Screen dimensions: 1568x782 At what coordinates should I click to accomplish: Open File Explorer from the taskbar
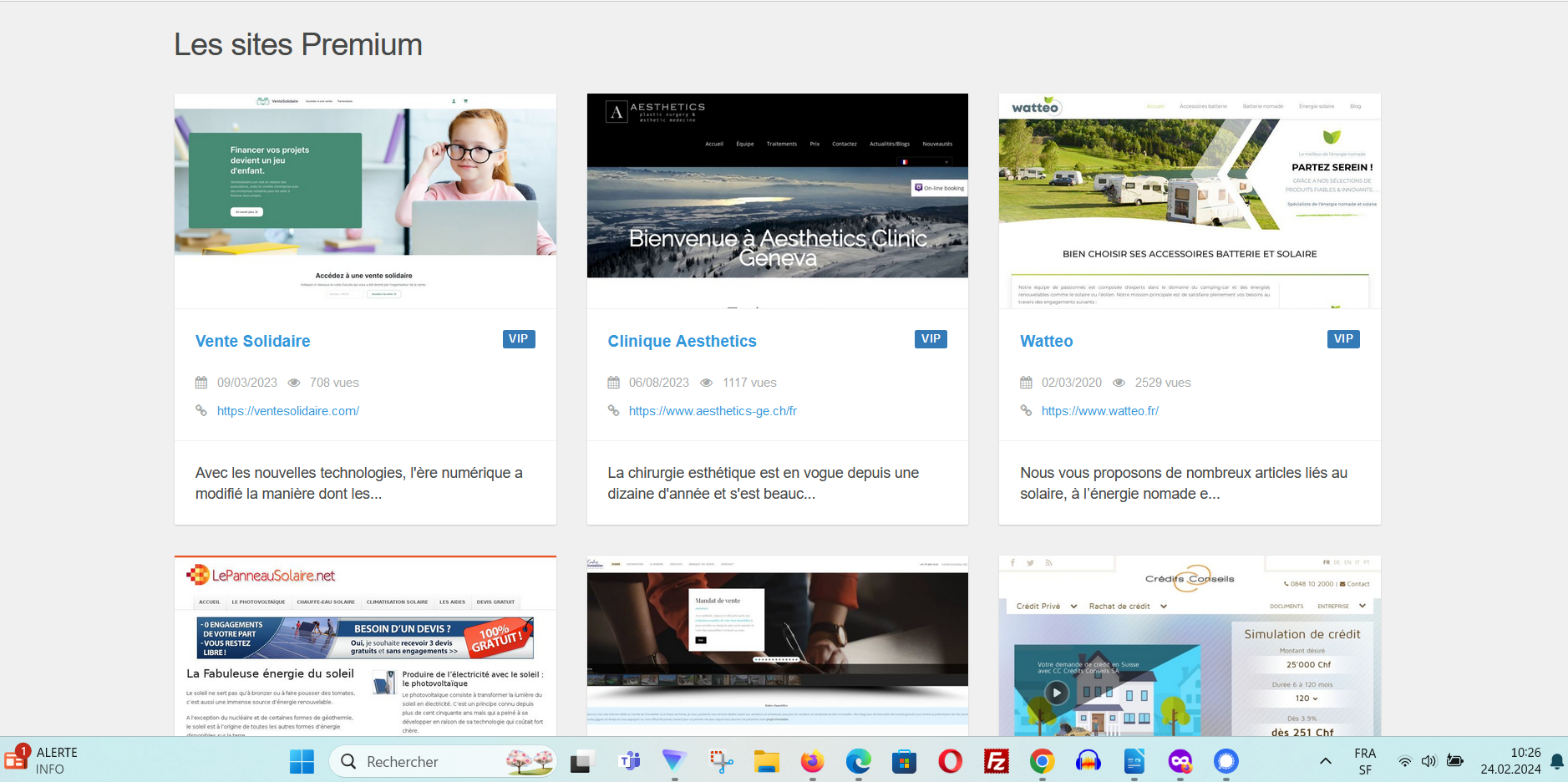[x=766, y=761]
